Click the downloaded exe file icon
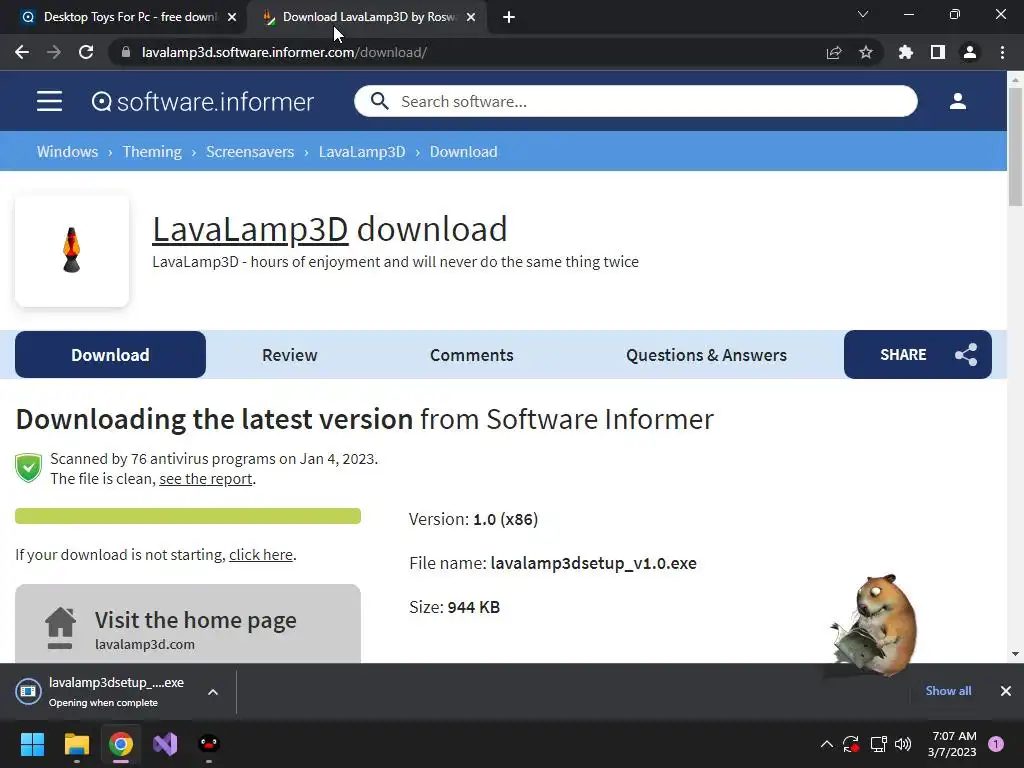 point(29,692)
